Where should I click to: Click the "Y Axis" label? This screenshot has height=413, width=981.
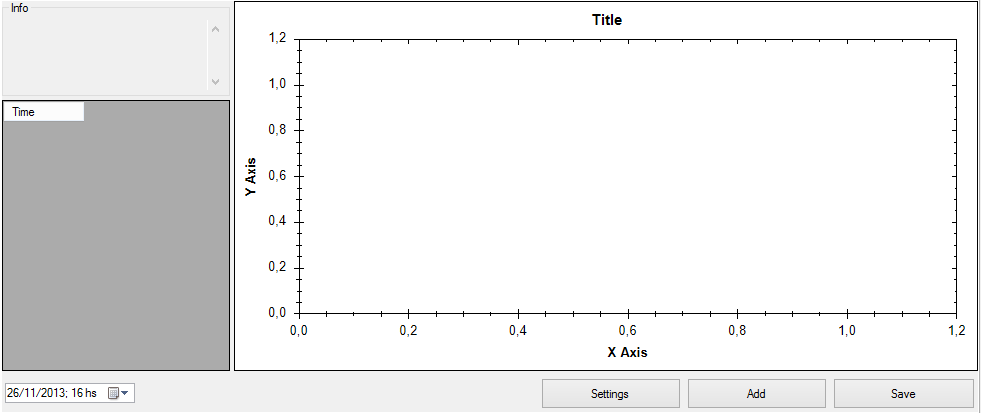pyautogui.click(x=251, y=176)
